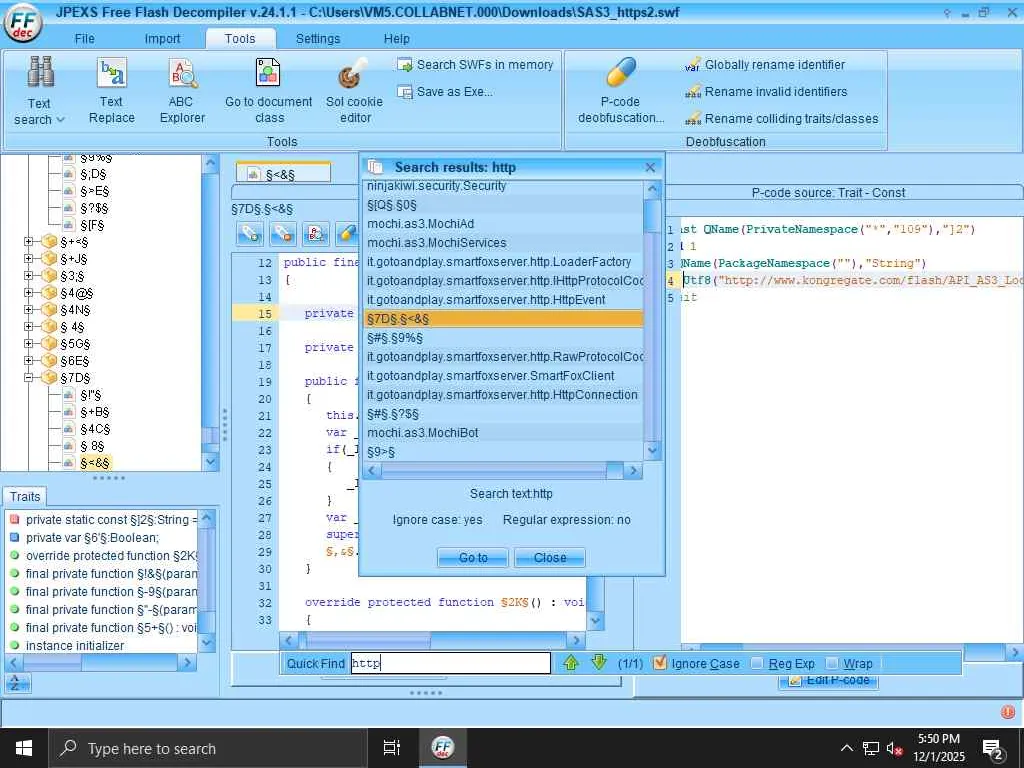Click Go to document class icon

268,72
